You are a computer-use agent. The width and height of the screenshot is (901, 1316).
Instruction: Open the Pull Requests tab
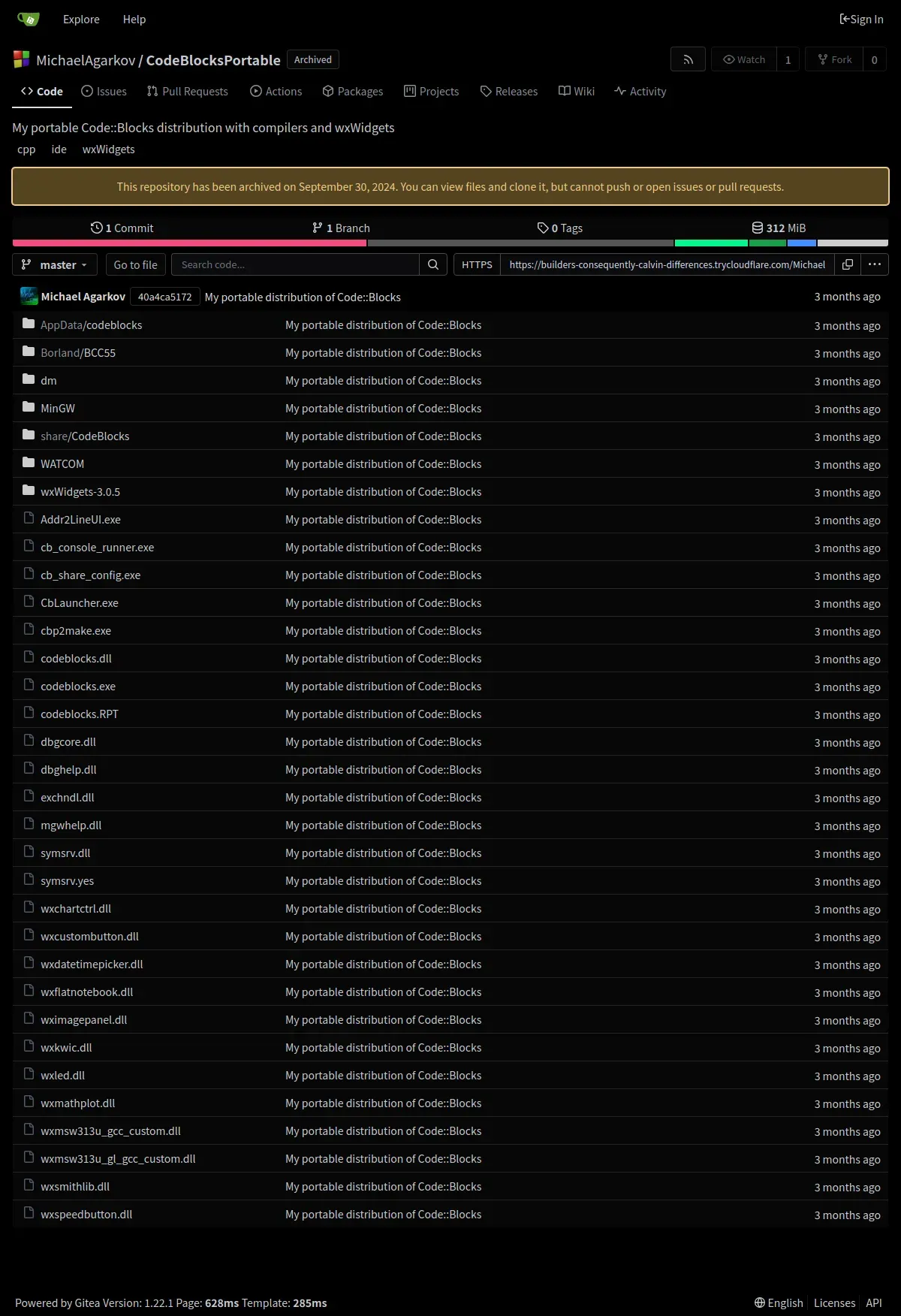coord(188,92)
